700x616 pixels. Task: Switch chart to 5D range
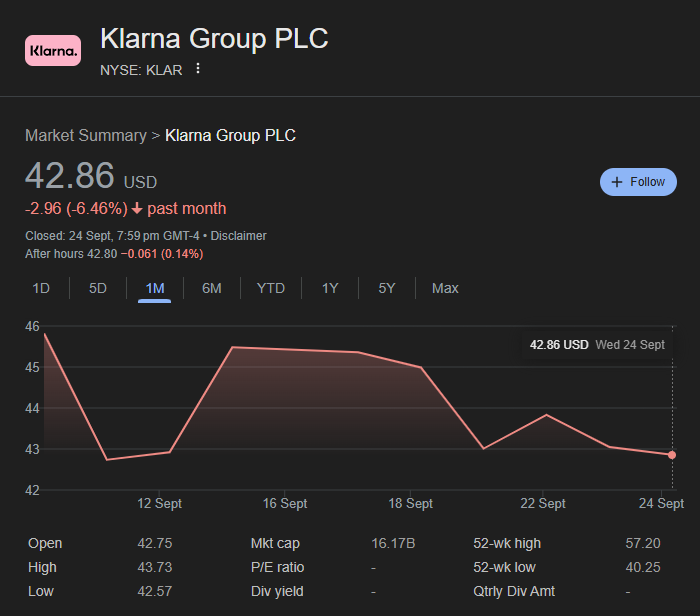point(98,288)
